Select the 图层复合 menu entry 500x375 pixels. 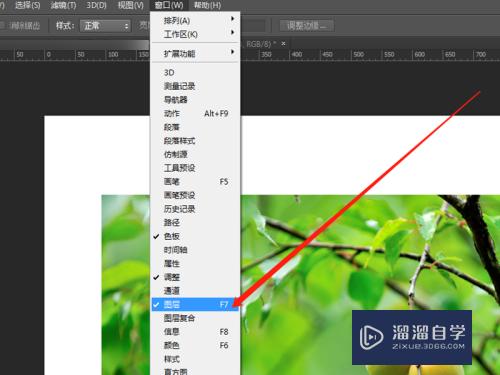click(195, 318)
